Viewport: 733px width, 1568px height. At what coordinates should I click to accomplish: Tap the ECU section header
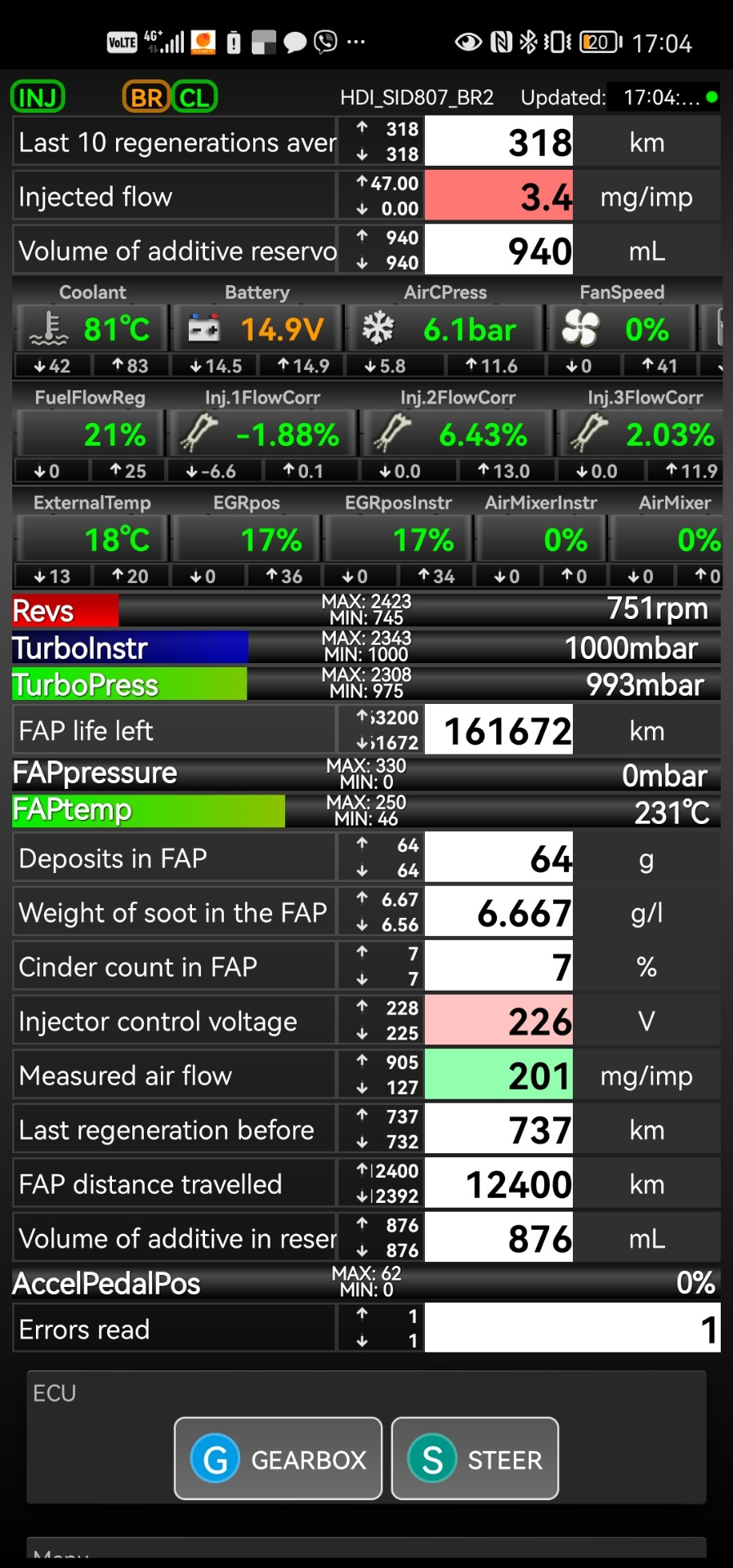click(54, 1392)
